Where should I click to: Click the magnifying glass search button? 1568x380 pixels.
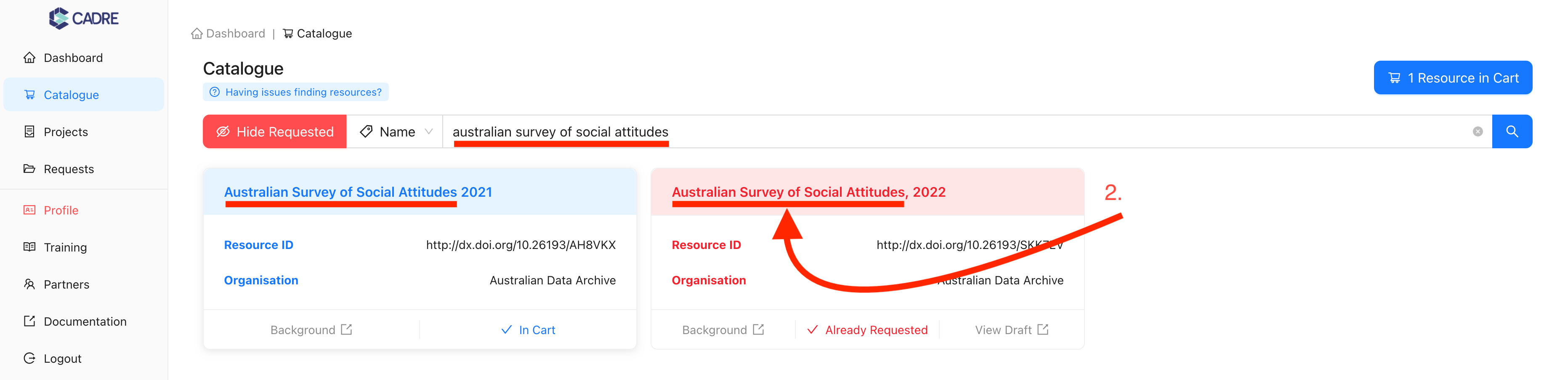[x=1511, y=131]
